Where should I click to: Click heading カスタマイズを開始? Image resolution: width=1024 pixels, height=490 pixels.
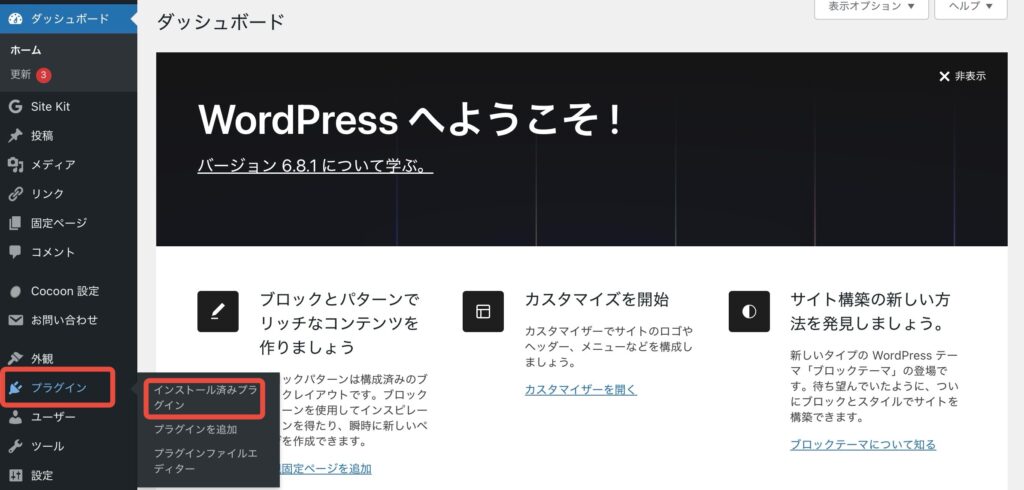click(x=596, y=300)
